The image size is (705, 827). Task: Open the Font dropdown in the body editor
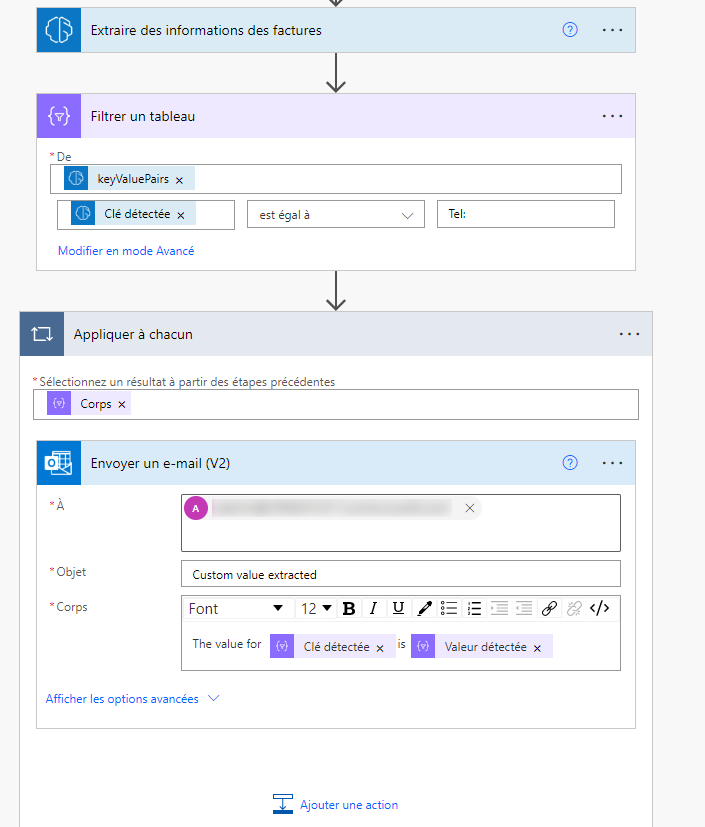click(238, 609)
